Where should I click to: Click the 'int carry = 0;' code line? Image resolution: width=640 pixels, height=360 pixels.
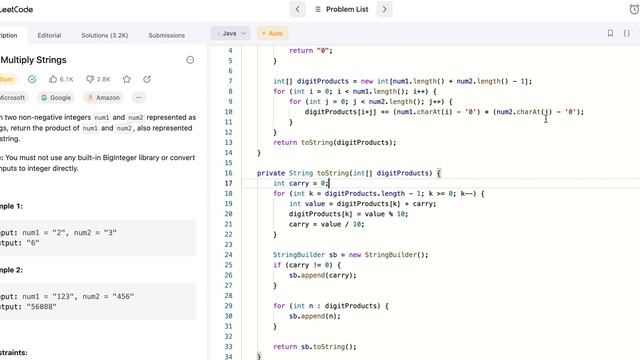tap(300, 183)
